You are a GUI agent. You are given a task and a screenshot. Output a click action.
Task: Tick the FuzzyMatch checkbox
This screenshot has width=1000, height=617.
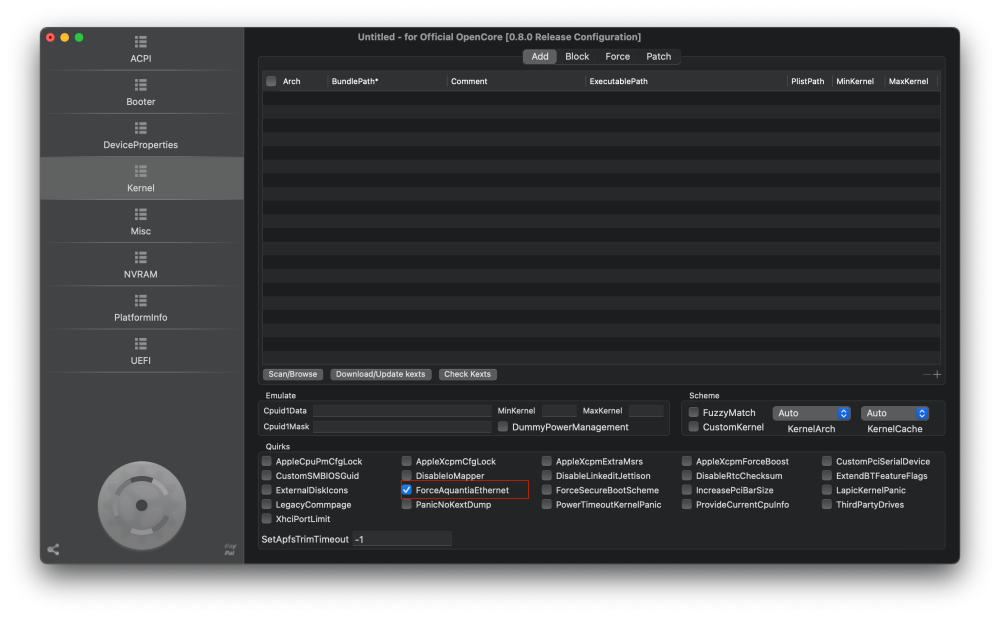pyautogui.click(x=693, y=413)
